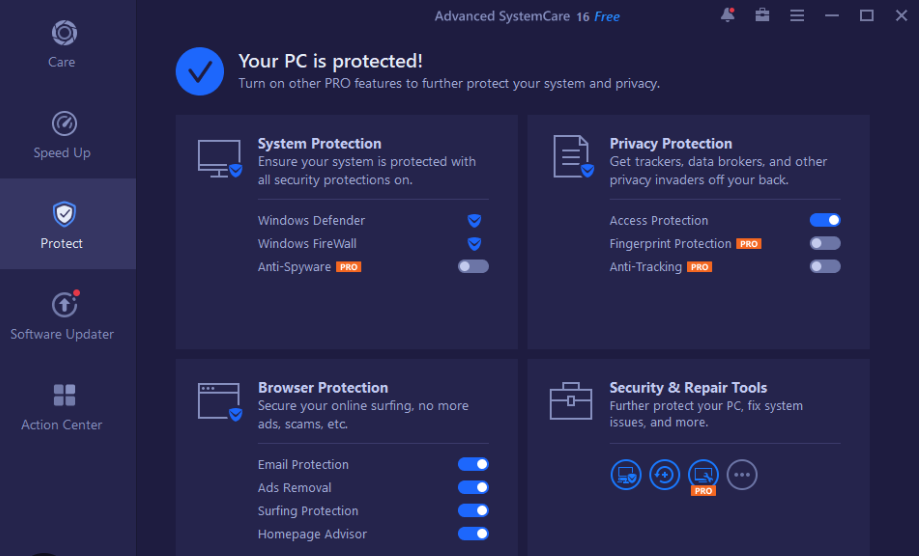This screenshot has height=556, width=919.
Task: Open the circular restore repair tool icon
Action: 665,475
